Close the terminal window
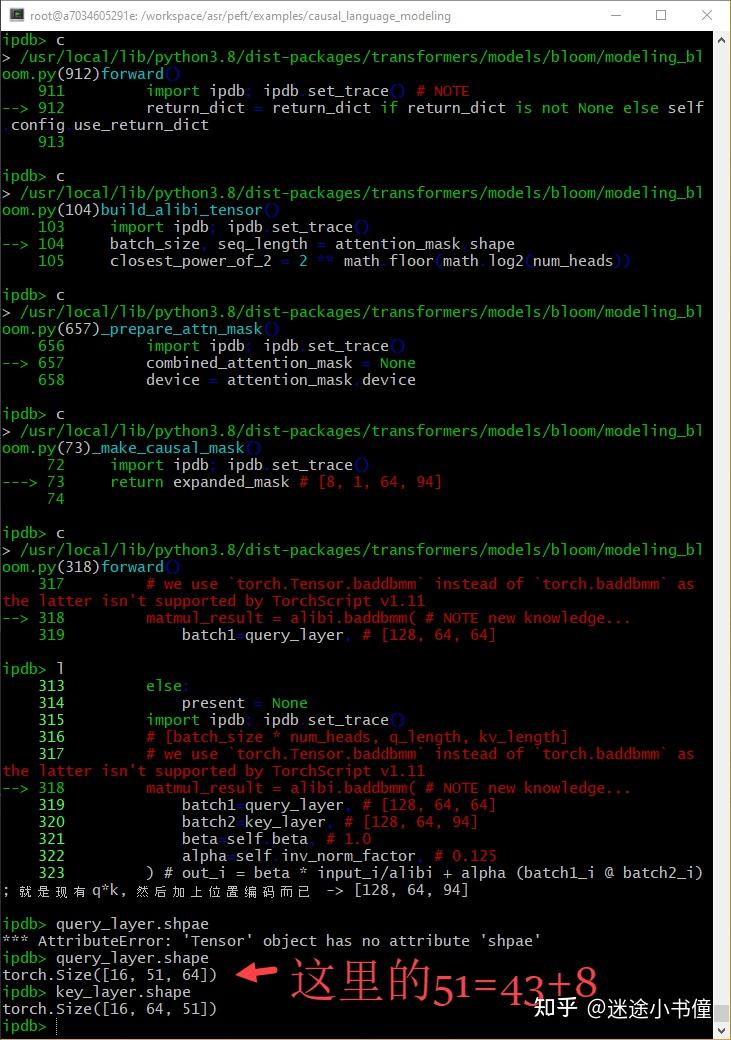 click(706, 15)
